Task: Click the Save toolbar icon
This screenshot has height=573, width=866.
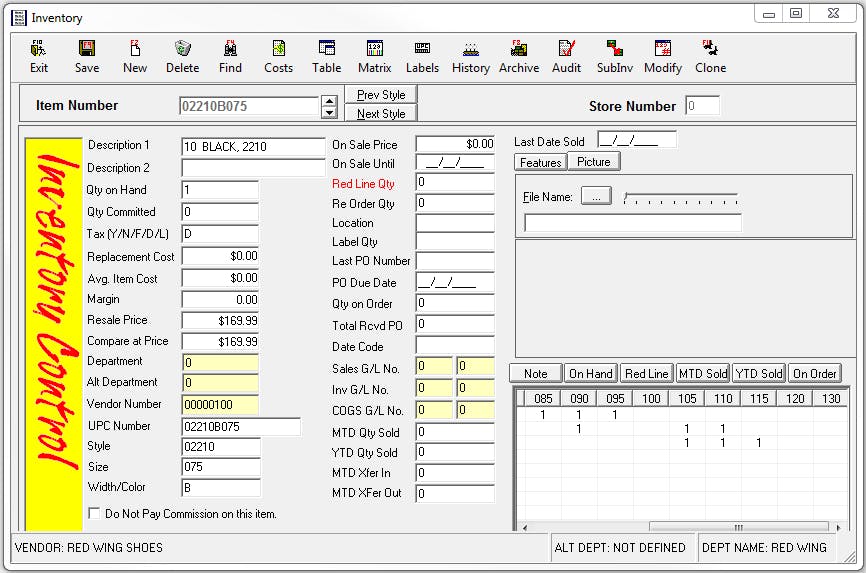Action: click(x=87, y=56)
